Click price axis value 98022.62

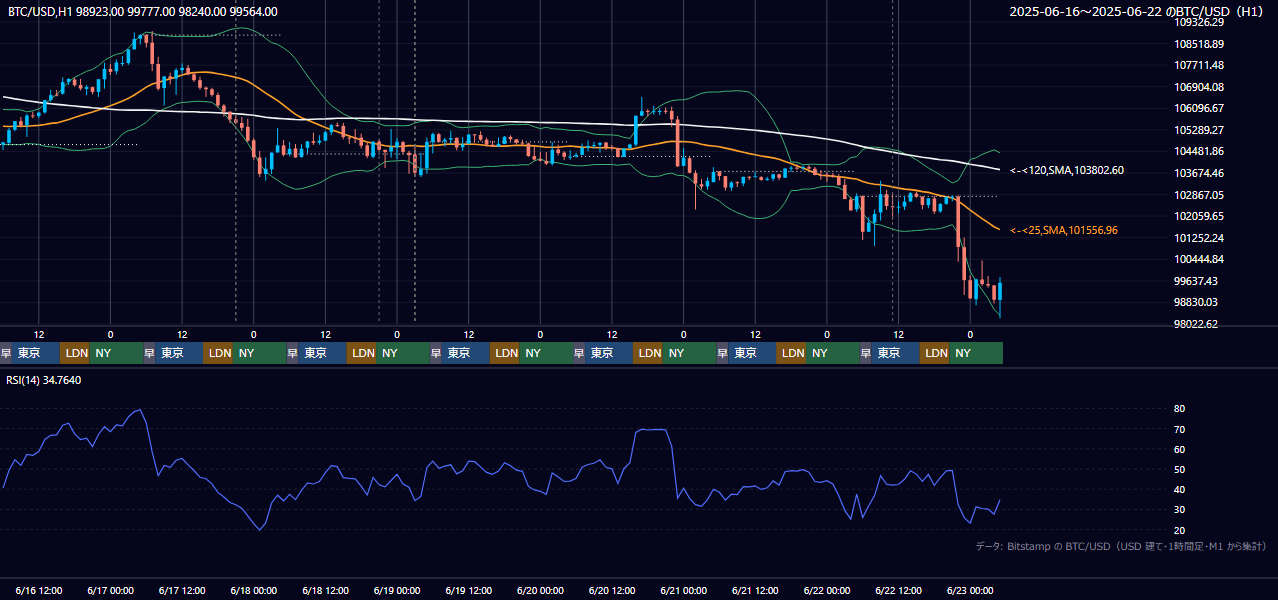pos(1197,324)
